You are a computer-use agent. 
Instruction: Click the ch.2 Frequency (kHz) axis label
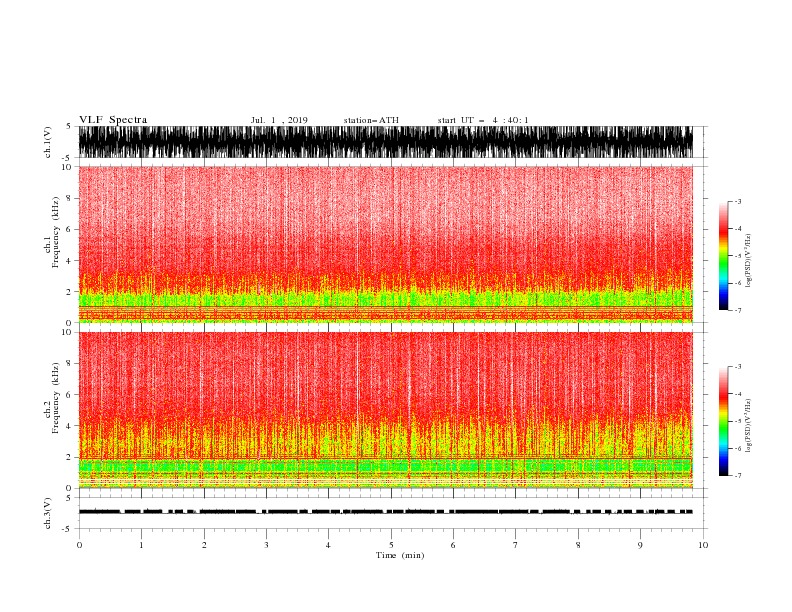pos(52,398)
